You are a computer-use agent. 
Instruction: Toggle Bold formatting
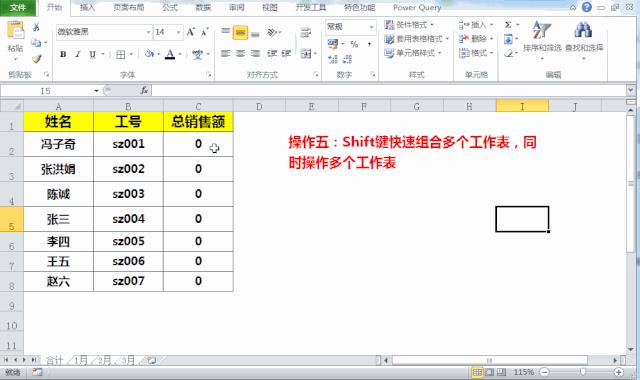click(63, 54)
